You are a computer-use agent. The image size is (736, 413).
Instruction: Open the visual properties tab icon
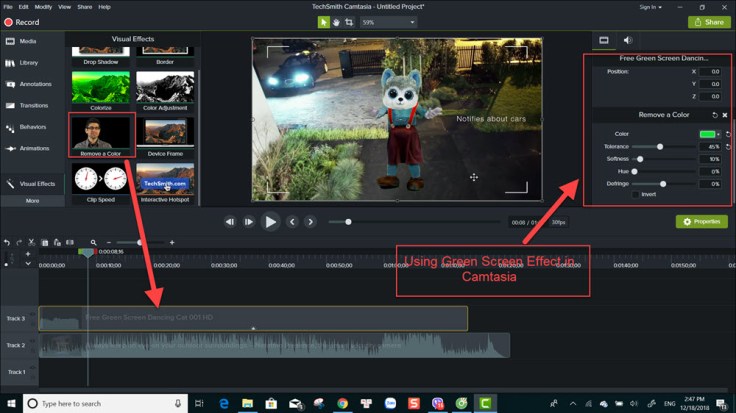pyautogui.click(x=604, y=40)
